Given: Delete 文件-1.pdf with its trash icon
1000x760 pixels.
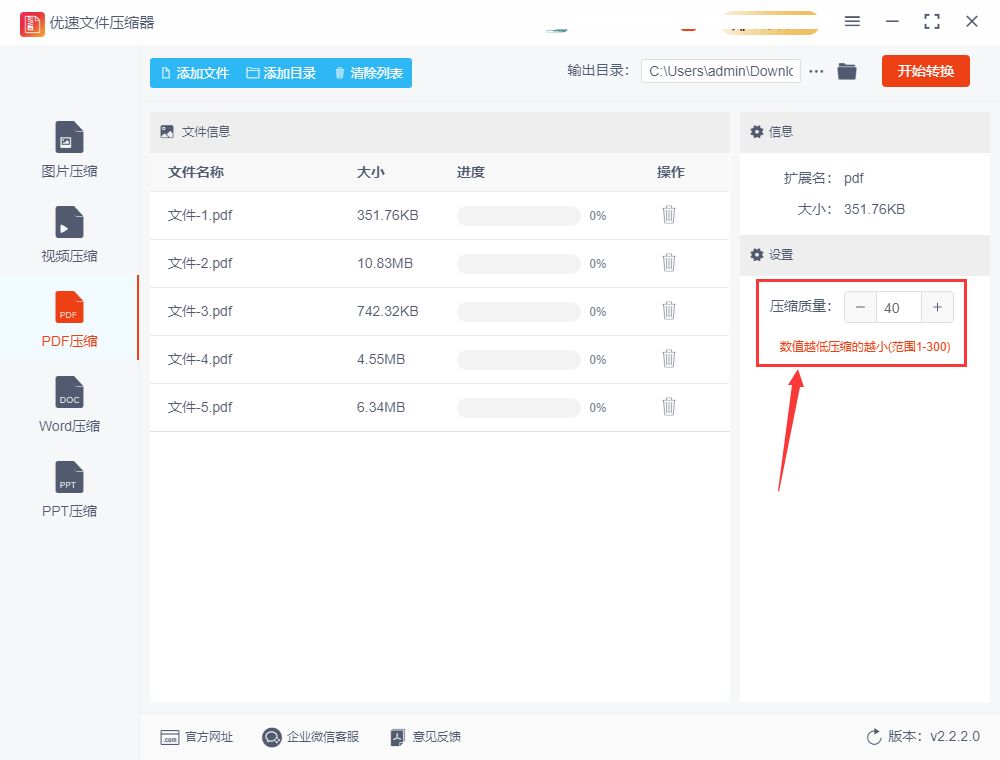Looking at the screenshot, I should tap(668, 215).
